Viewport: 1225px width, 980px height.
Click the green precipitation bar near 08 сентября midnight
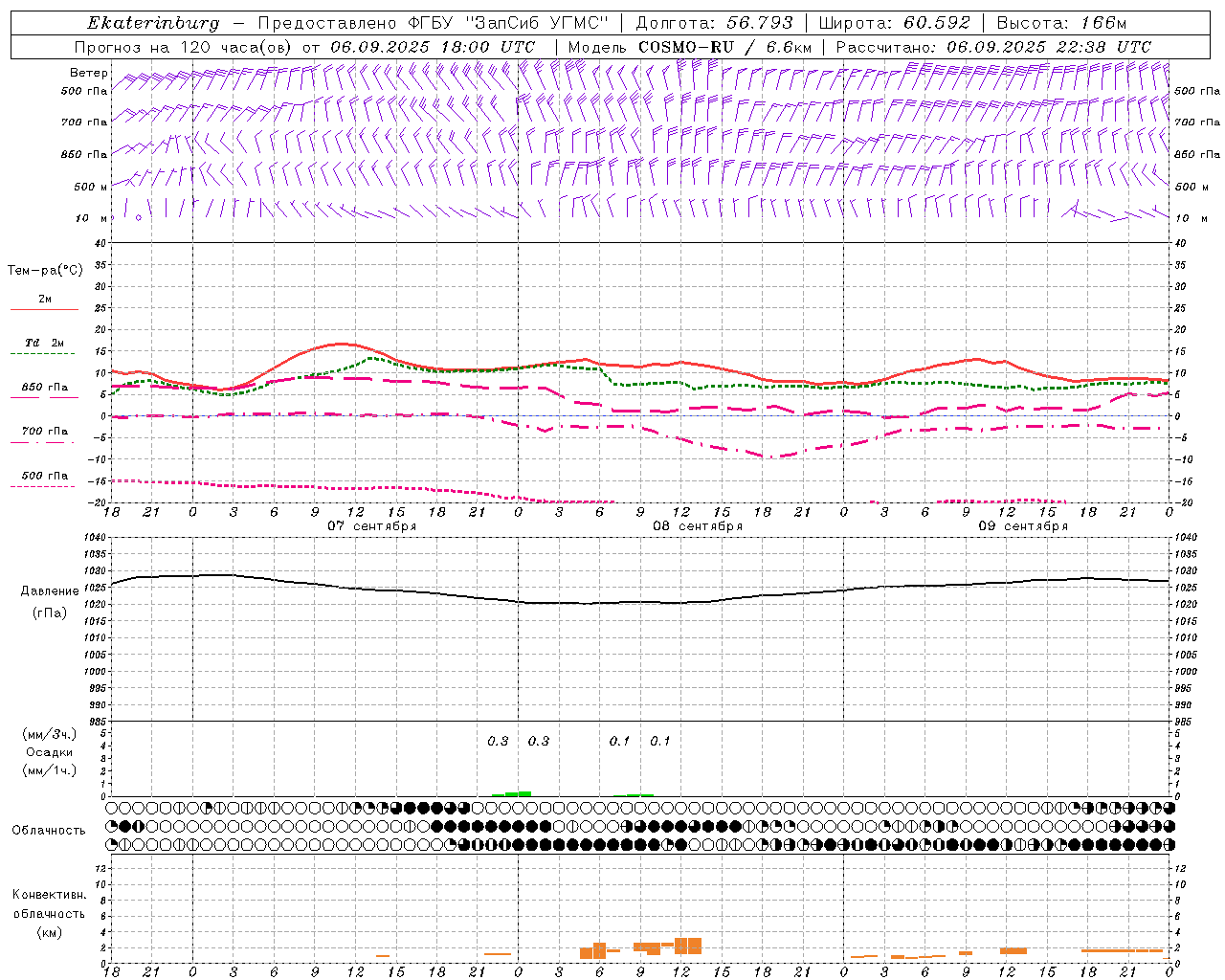click(x=511, y=793)
